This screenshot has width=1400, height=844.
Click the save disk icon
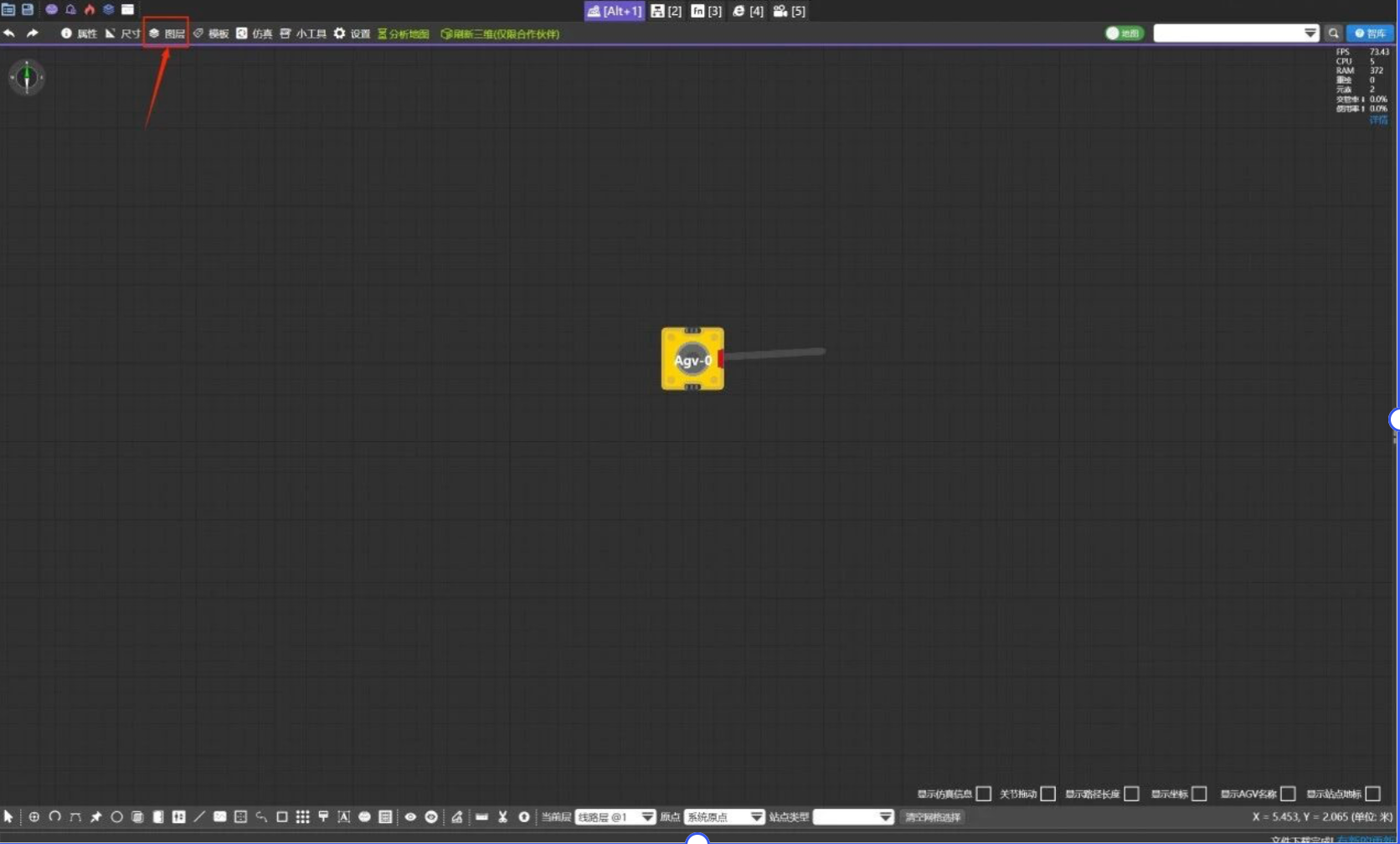(28, 10)
